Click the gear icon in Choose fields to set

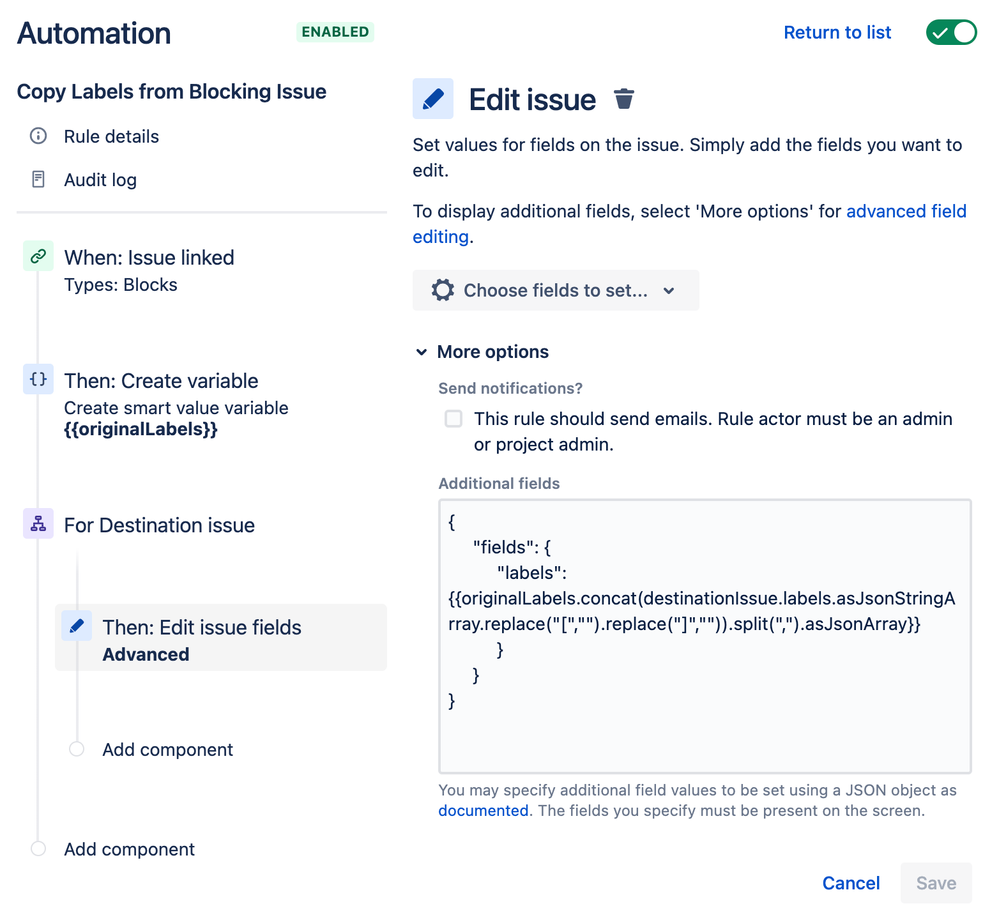click(443, 290)
